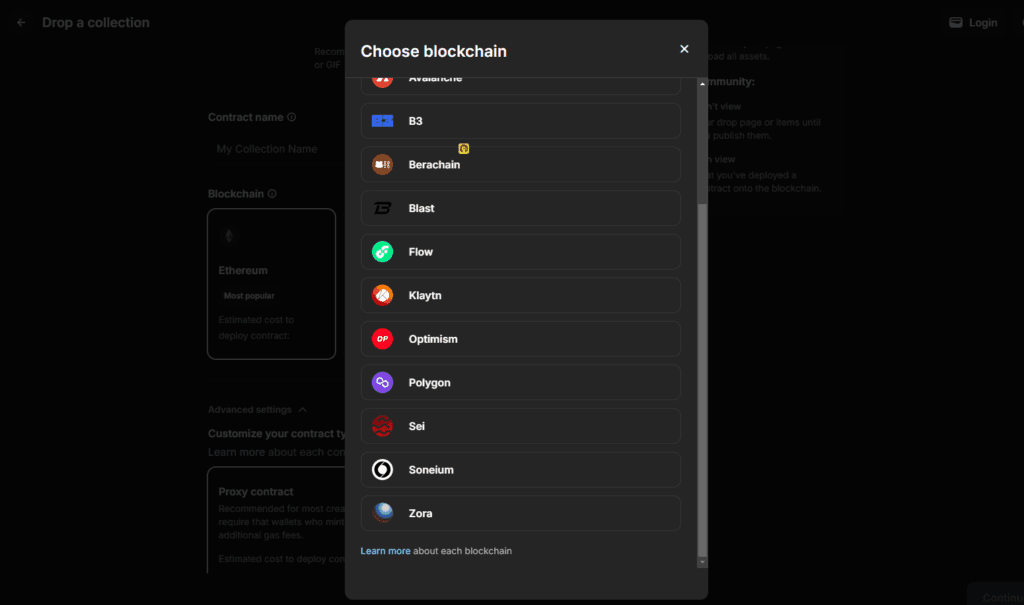
Task: Choose Zora from the blockchain list
Action: tap(520, 513)
